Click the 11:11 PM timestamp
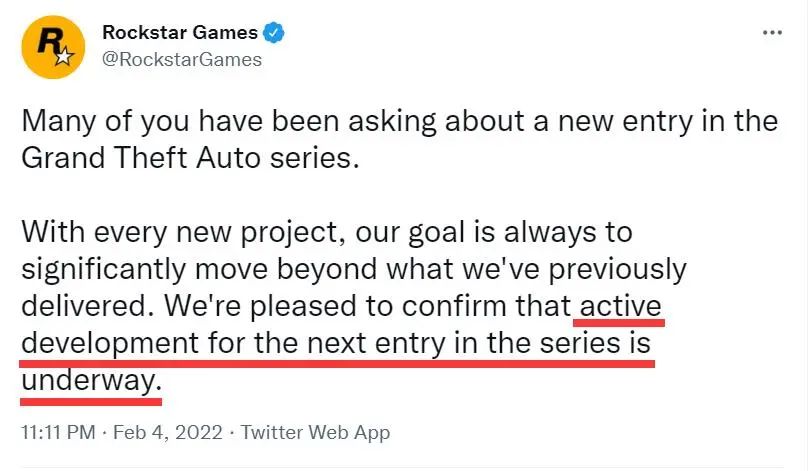This screenshot has width=809, height=471. (59, 433)
